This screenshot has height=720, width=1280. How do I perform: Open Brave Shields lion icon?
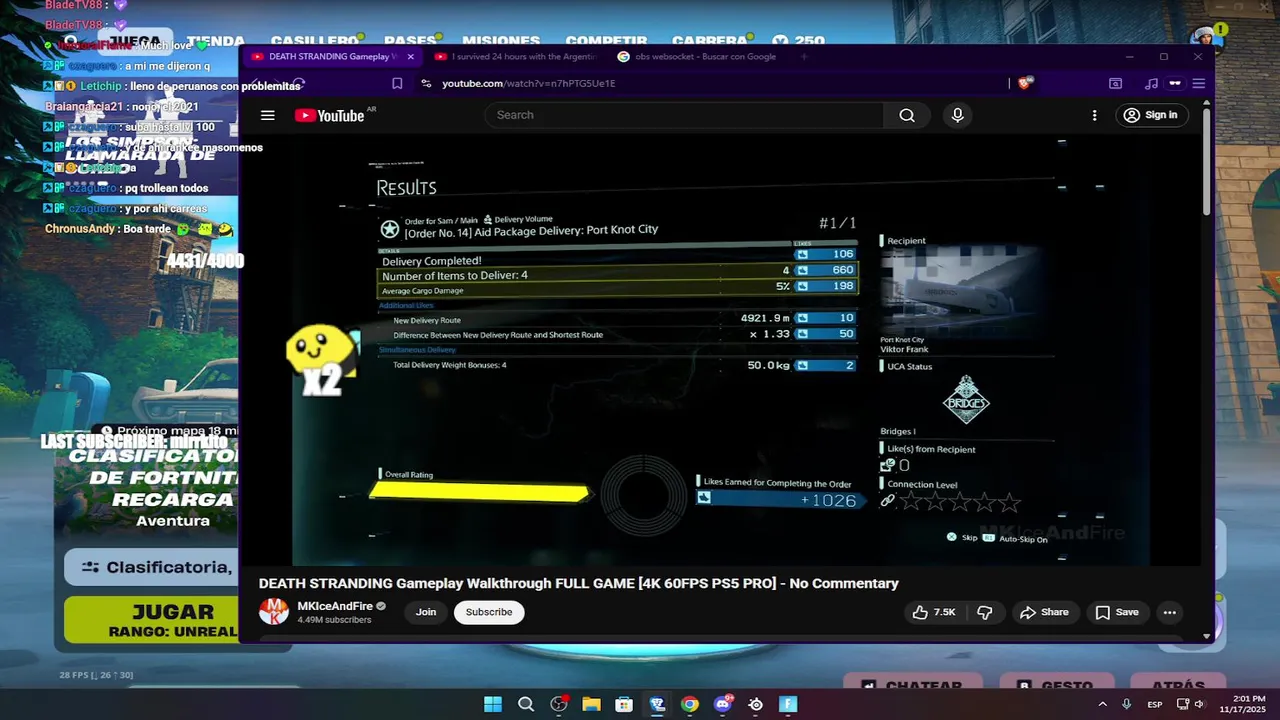(x=1024, y=83)
